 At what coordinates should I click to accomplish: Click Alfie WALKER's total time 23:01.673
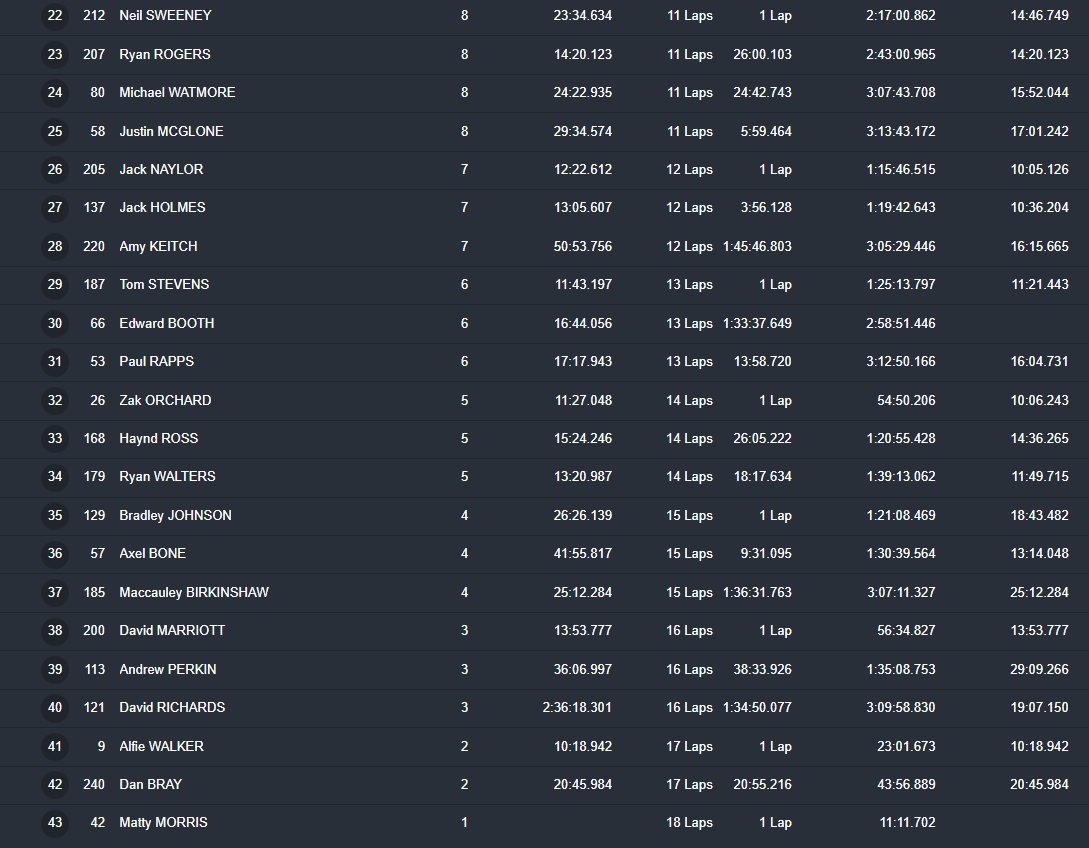coord(906,746)
